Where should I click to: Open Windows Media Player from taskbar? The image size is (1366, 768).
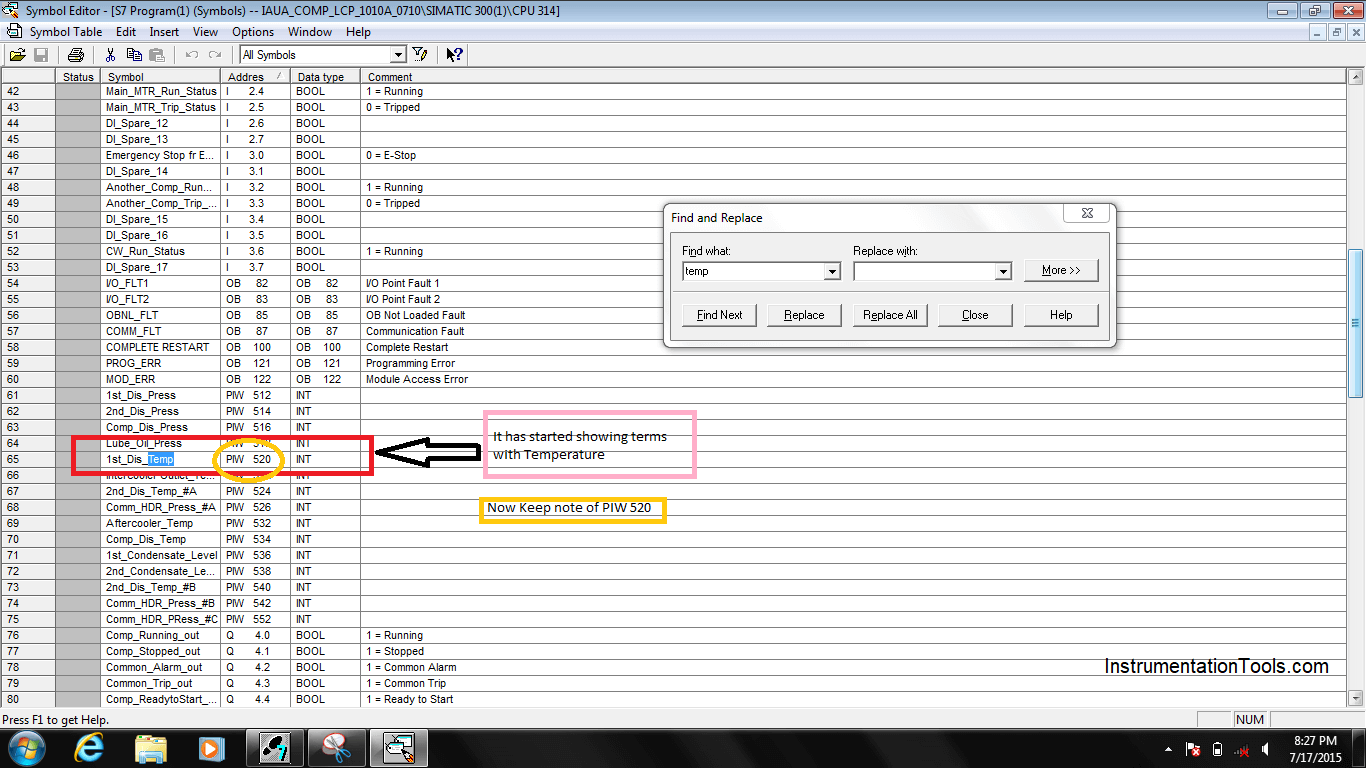click(x=211, y=748)
